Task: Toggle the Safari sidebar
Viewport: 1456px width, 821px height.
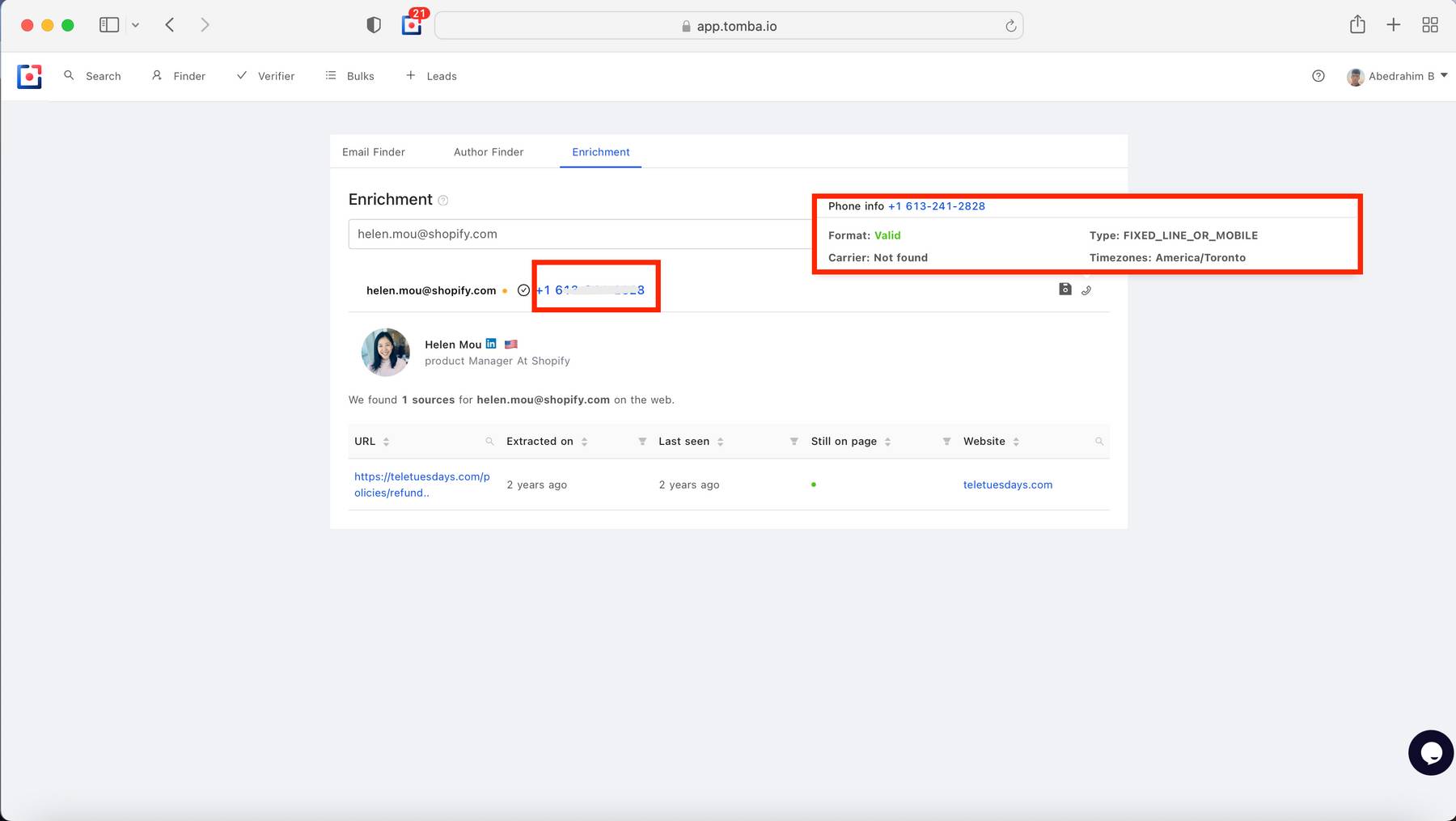Action: pos(109,25)
